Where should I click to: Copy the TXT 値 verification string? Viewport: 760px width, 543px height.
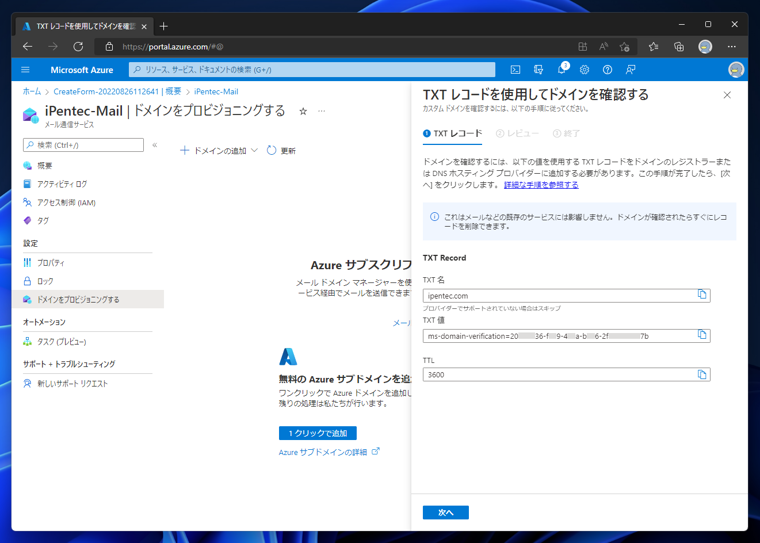(x=701, y=335)
